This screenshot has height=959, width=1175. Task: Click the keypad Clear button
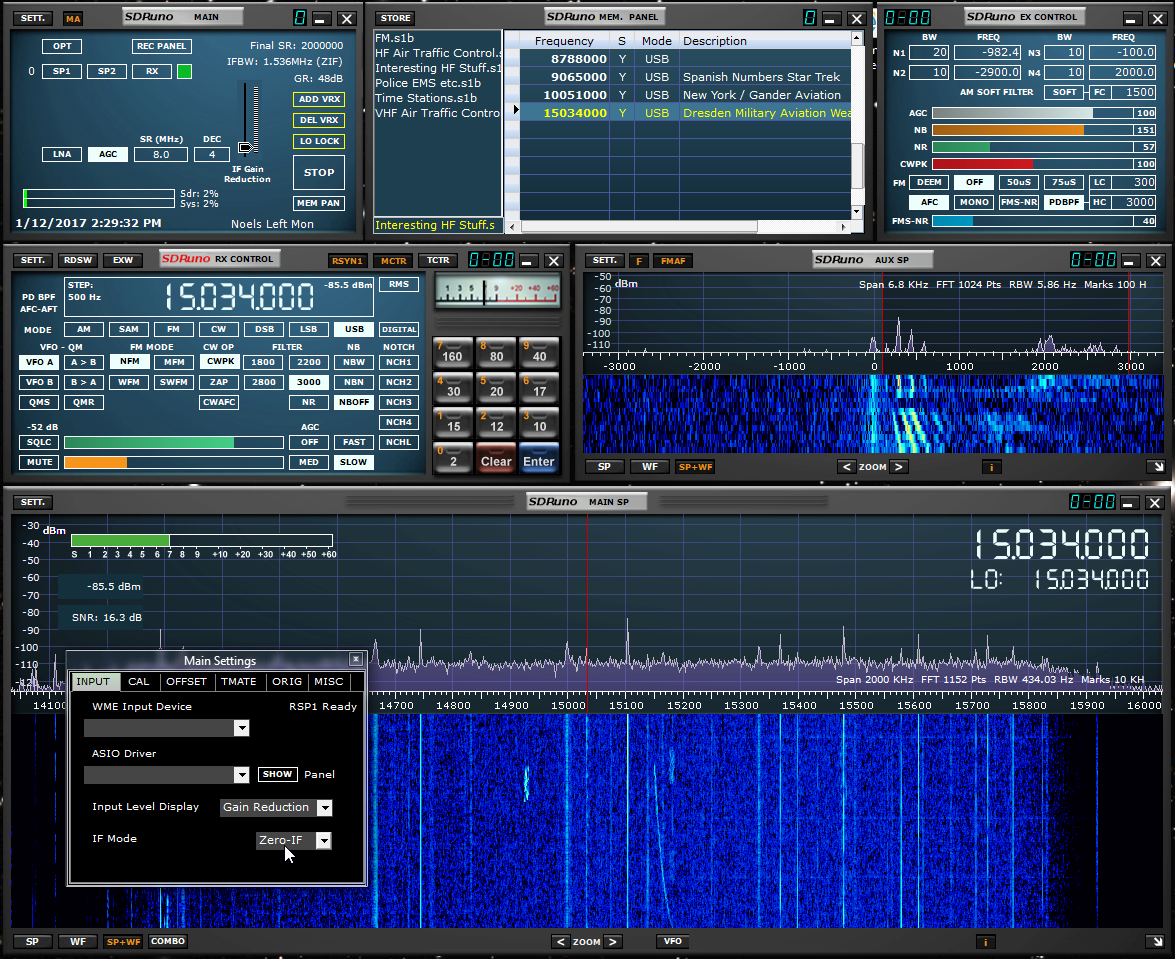496,458
